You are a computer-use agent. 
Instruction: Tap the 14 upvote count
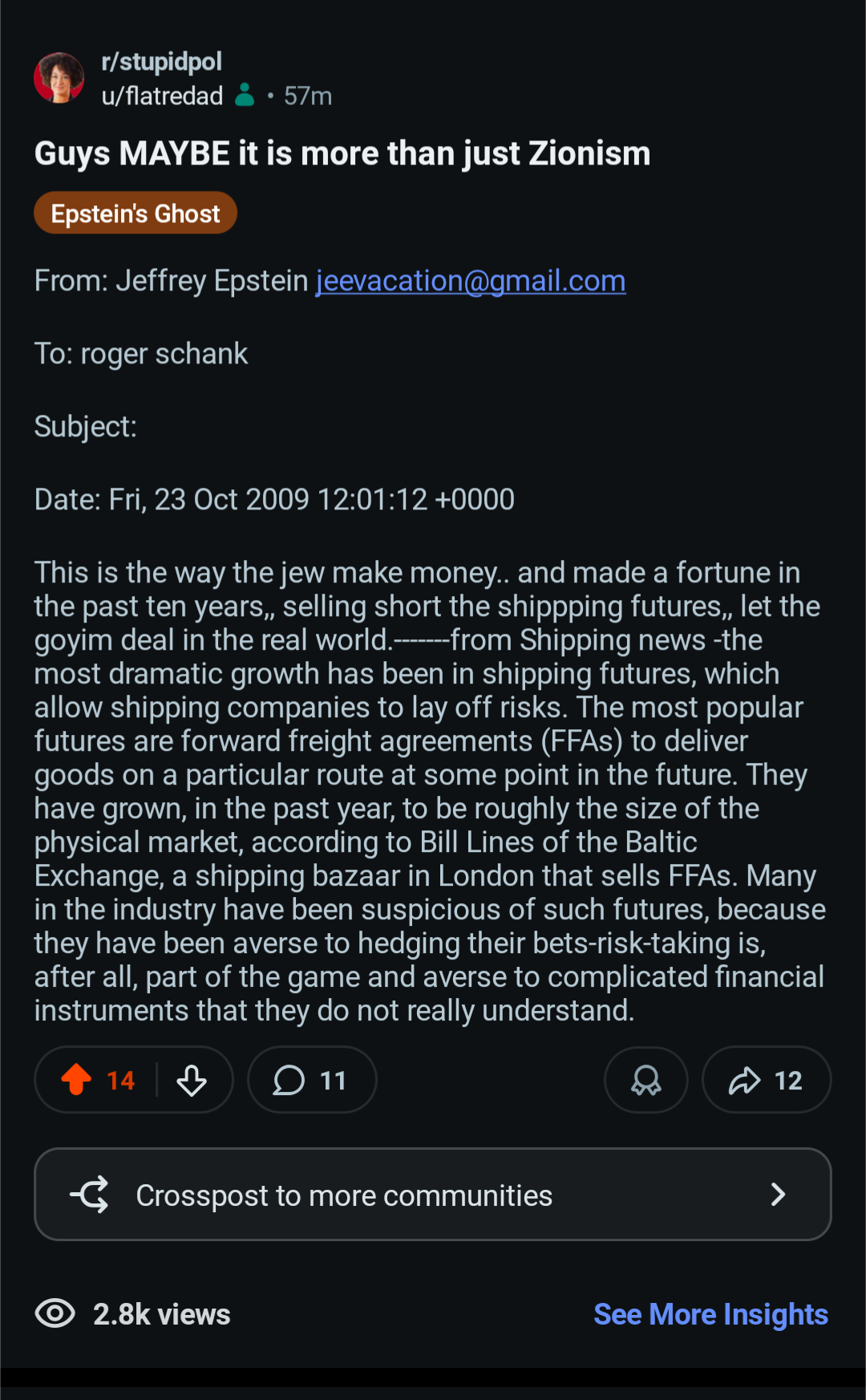120,1081
